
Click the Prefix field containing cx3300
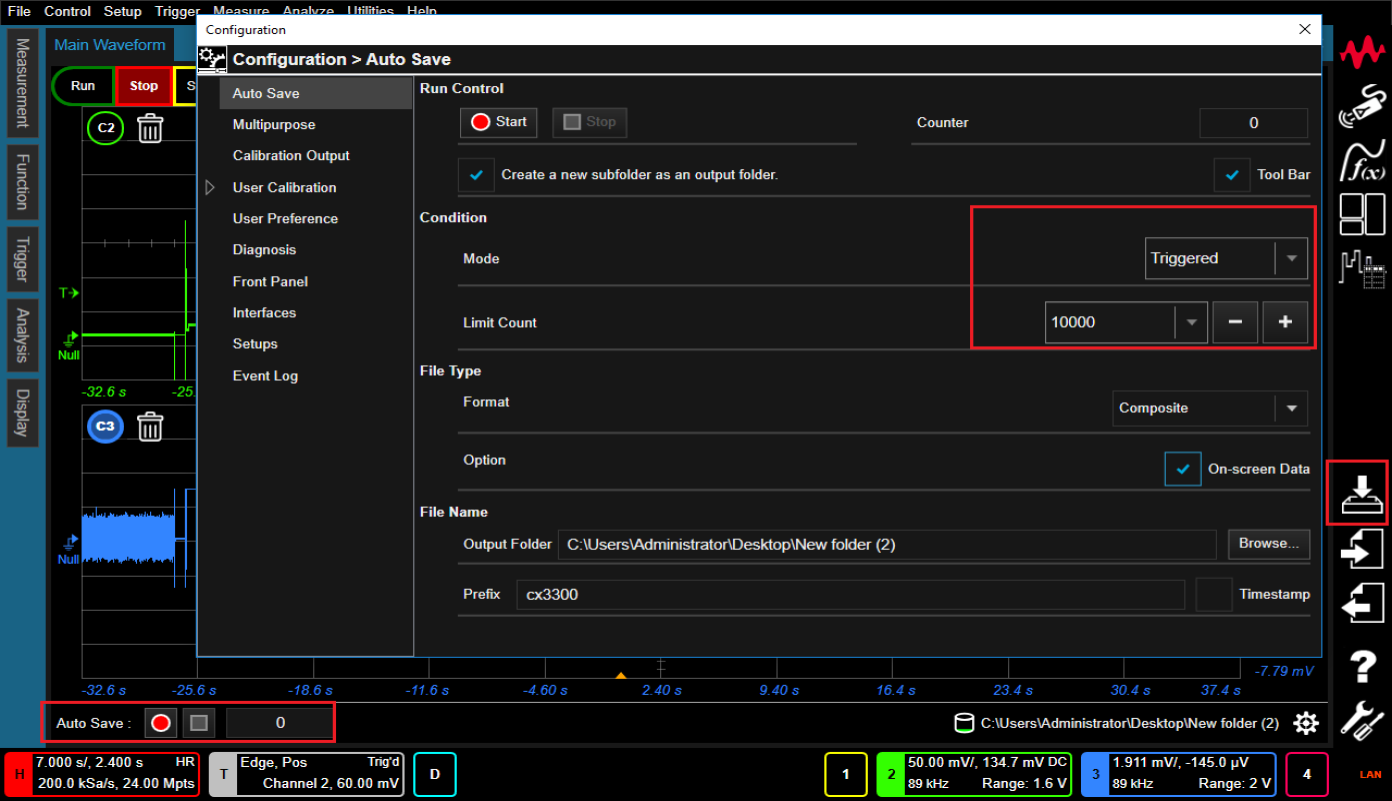tap(850, 594)
